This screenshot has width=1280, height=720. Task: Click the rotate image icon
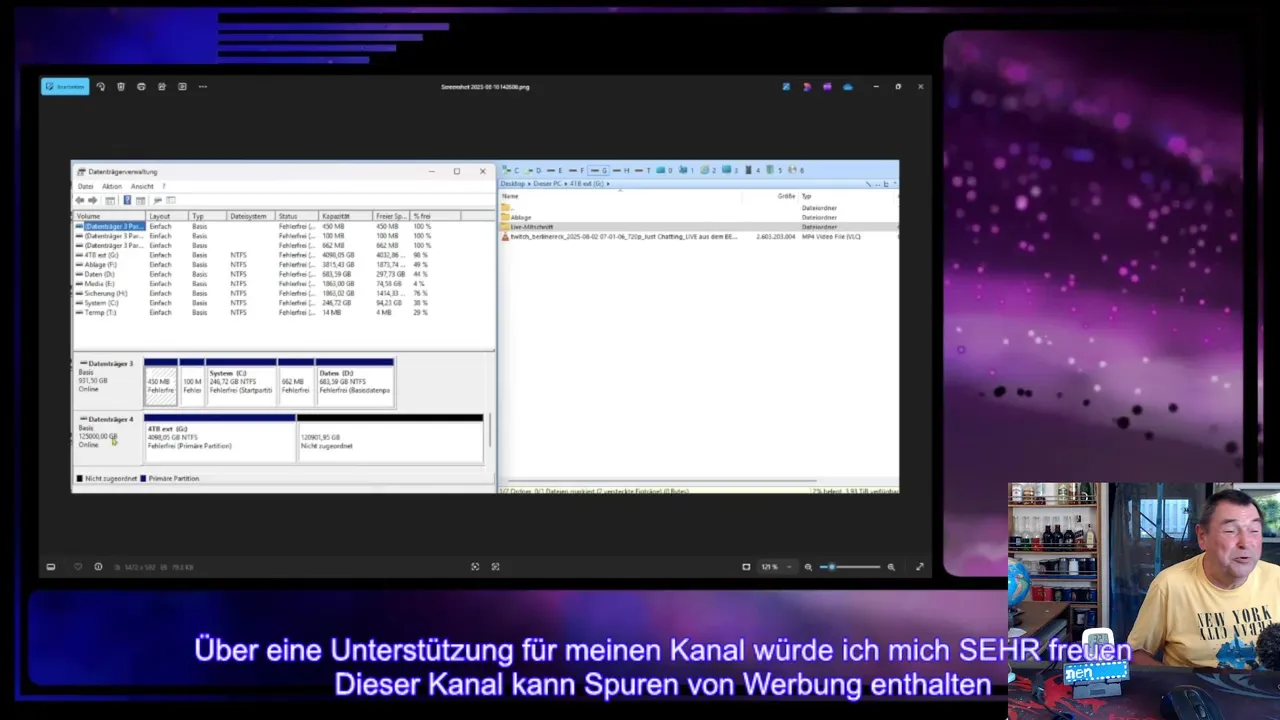click(x=100, y=87)
